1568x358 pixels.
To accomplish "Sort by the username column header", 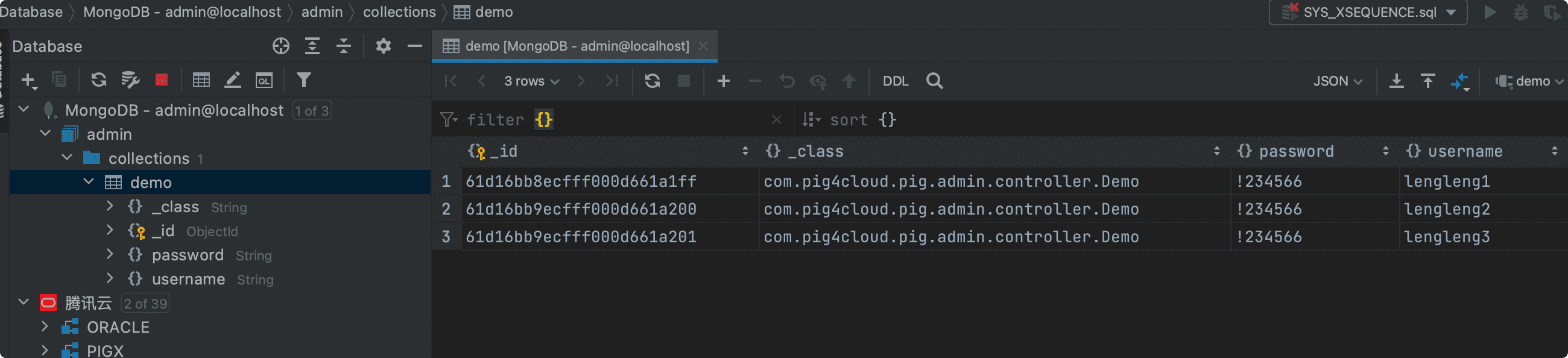I will click(x=1464, y=151).
